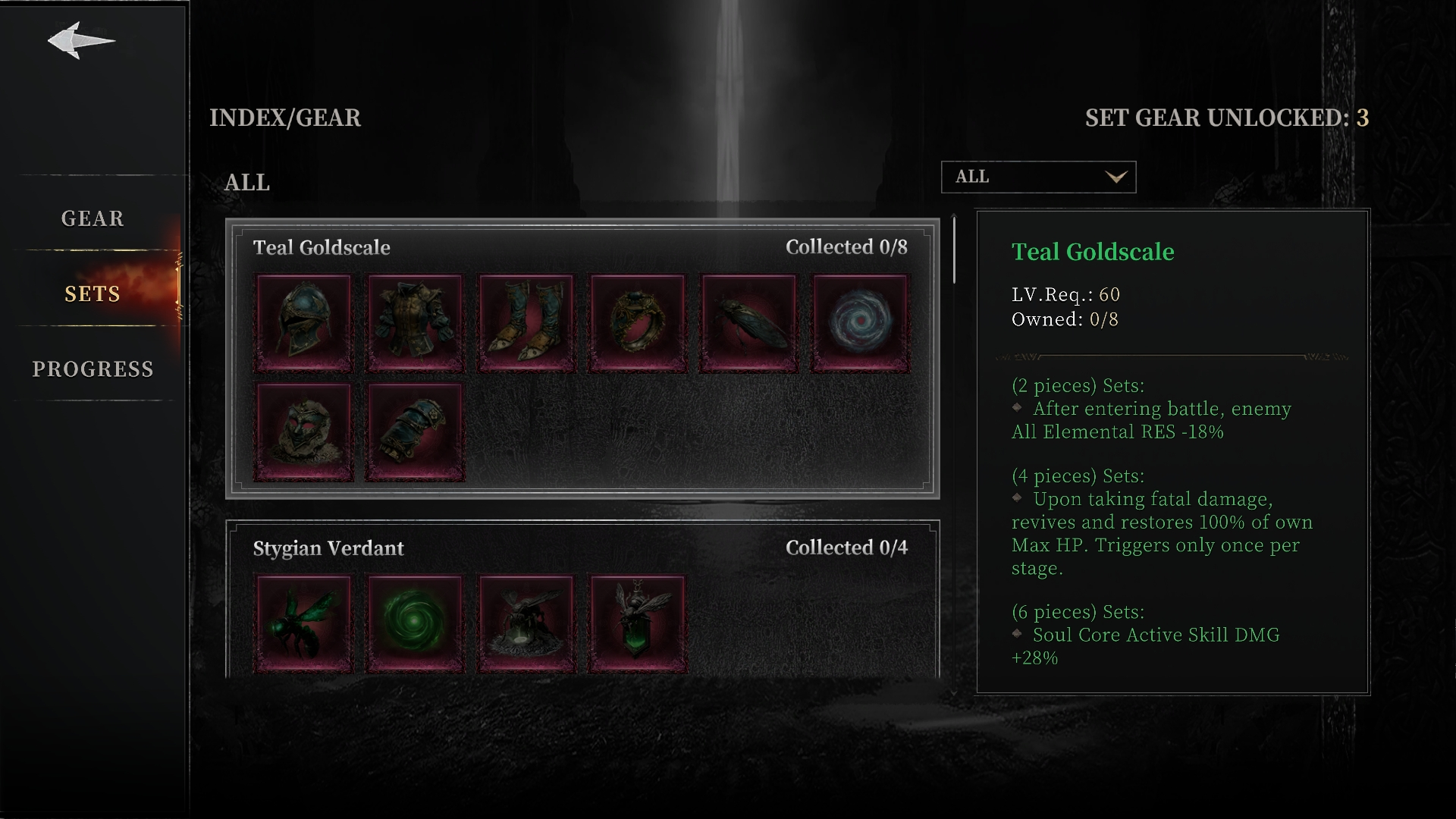This screenshot has width=1456, height=819.
Task: Switch to the PROGRESS tab
Action: (93, 369)
